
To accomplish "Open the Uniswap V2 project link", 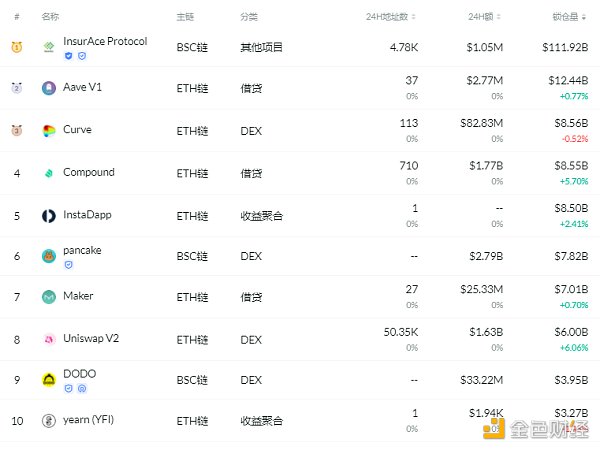I will (x=93, y=339).
